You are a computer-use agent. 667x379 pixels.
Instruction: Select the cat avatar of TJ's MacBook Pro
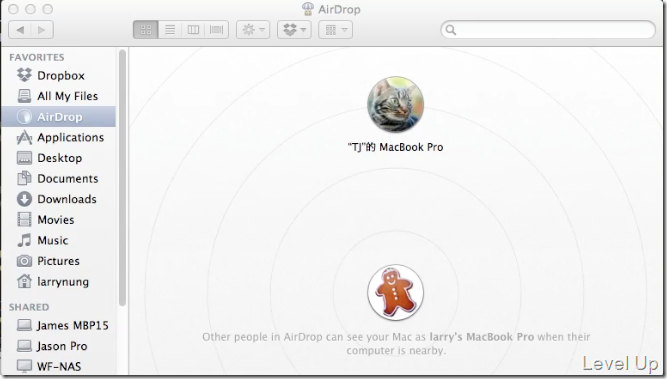point(396,105)
